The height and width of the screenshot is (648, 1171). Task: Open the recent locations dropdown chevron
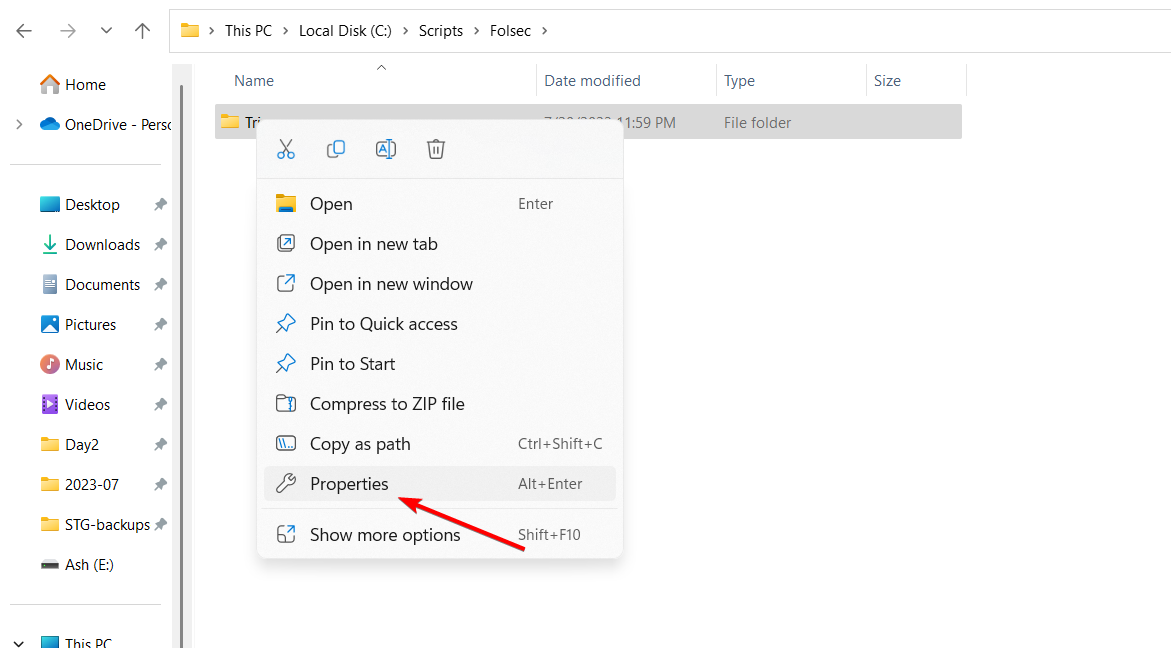[106, 31]
